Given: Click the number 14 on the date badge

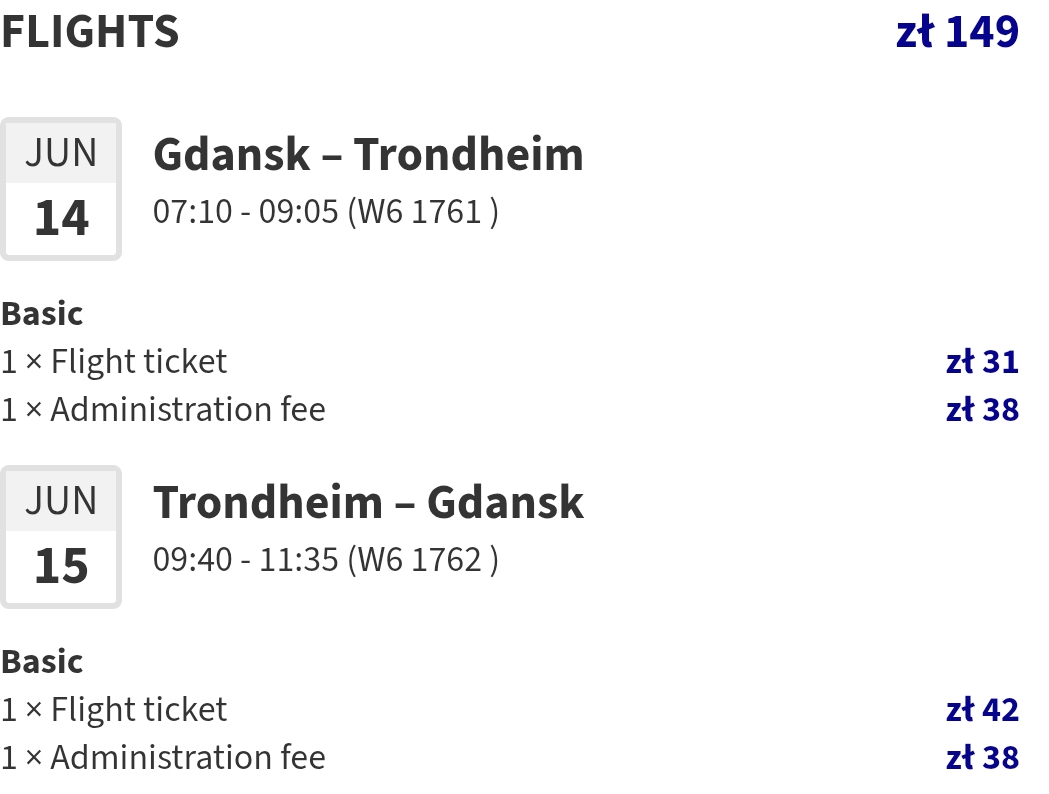Looking at the screenshot, I should [61, 218].
